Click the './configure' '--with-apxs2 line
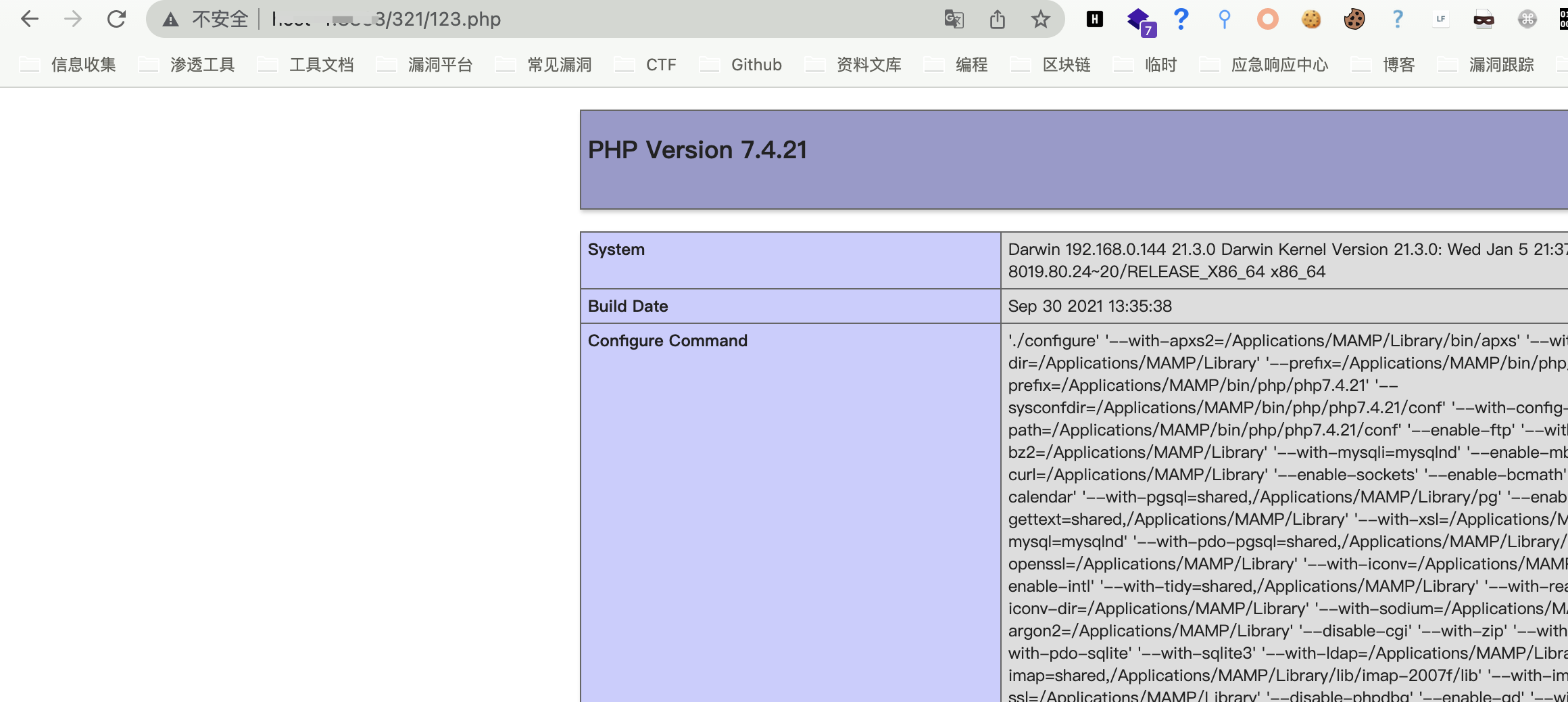1568x702 pixels. [1288, 341]
